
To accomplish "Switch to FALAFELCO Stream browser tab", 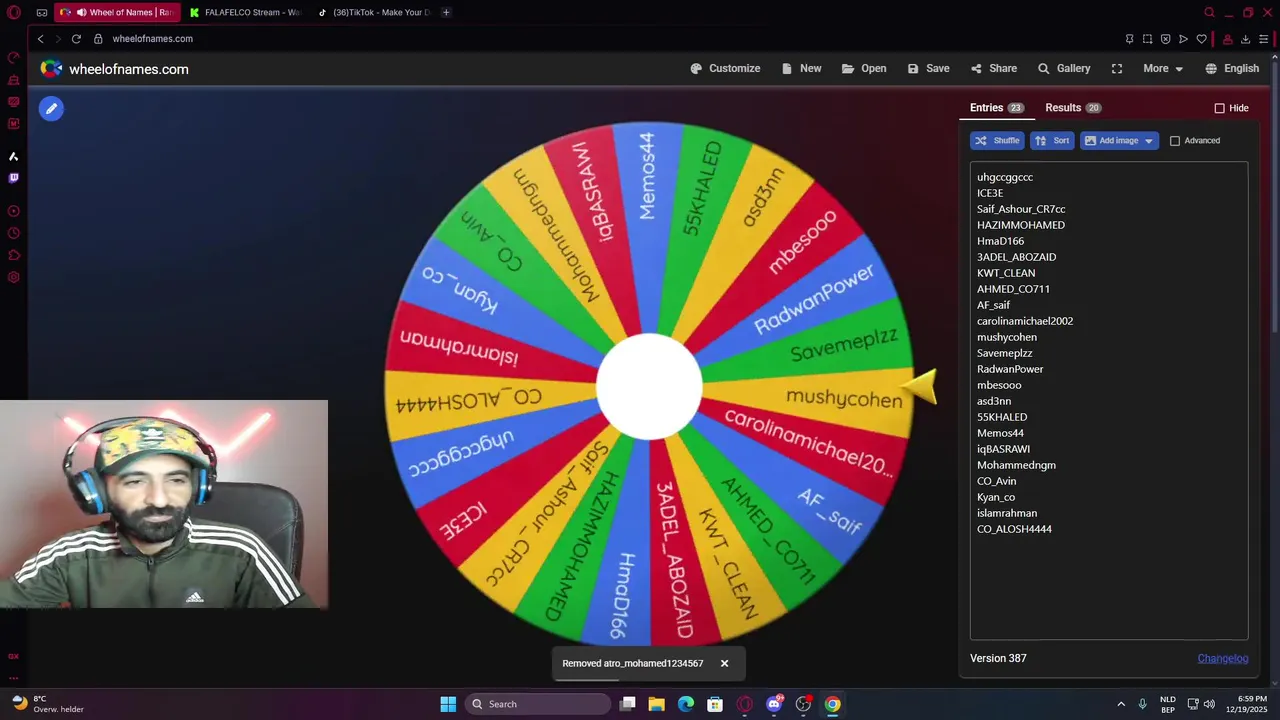I will 246,13.
